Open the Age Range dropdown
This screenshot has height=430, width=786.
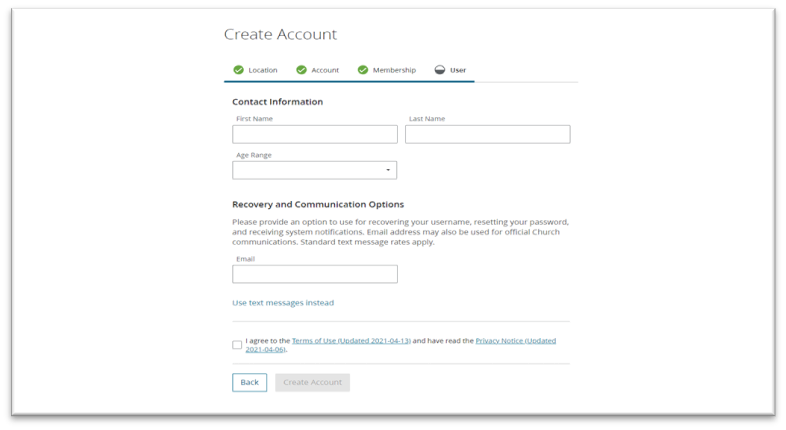[314, 170]
